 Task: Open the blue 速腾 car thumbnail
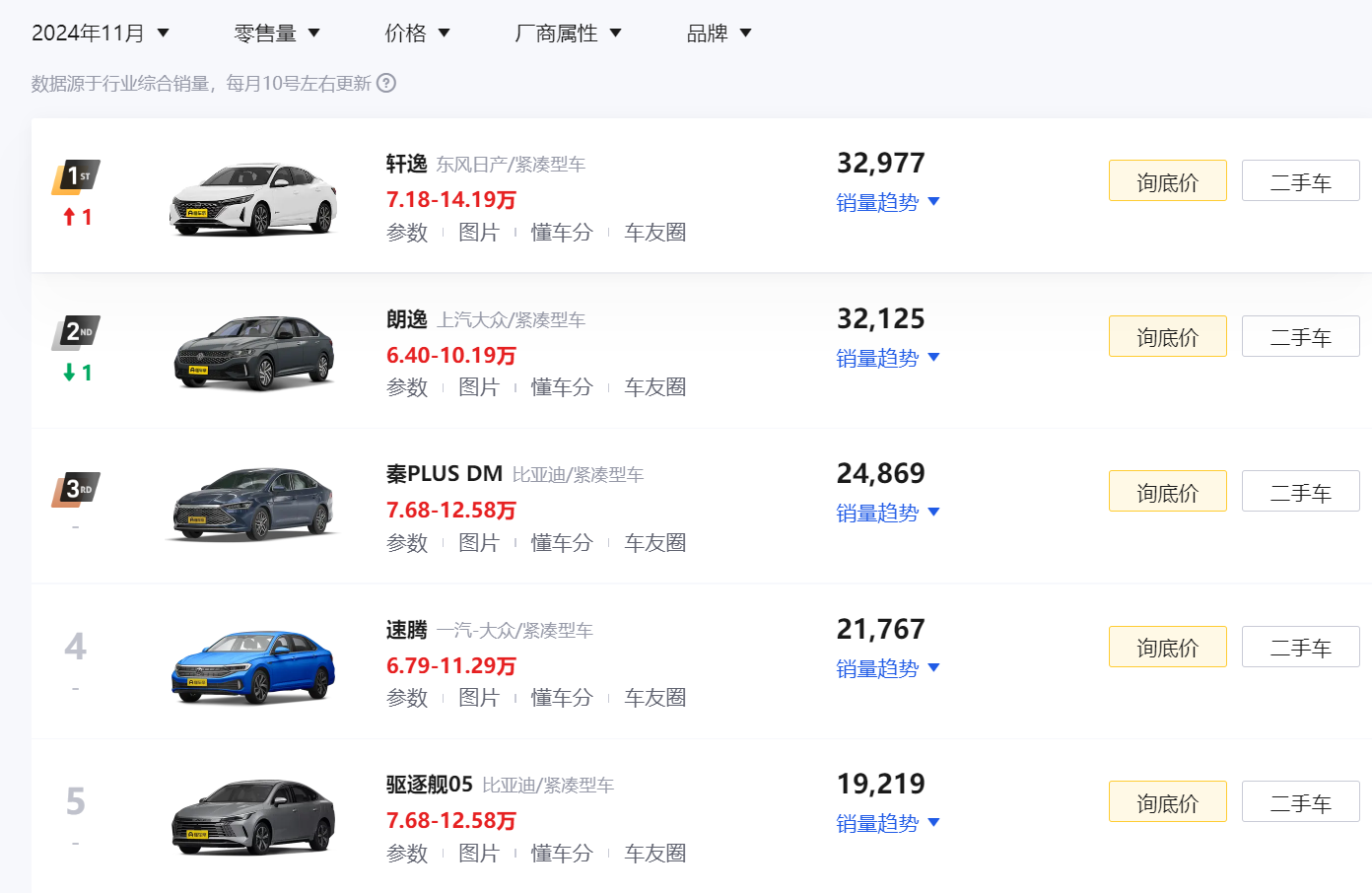(x=254, y=665)
